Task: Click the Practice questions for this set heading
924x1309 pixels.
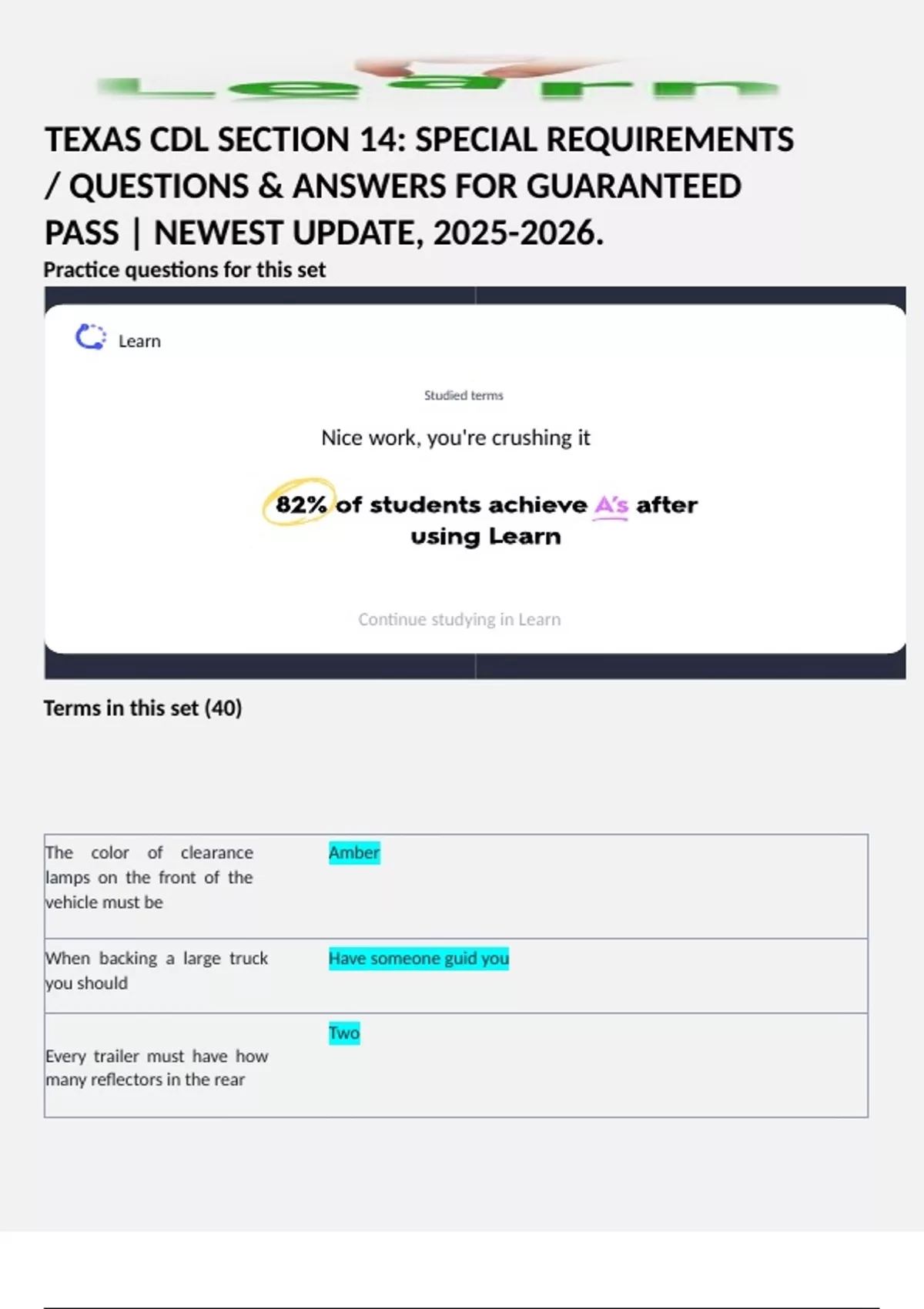Action: click(x=185, y=270)
